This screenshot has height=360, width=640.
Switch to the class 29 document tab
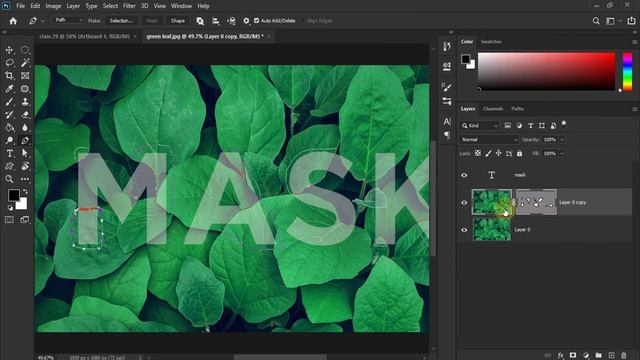pos(84,36)
